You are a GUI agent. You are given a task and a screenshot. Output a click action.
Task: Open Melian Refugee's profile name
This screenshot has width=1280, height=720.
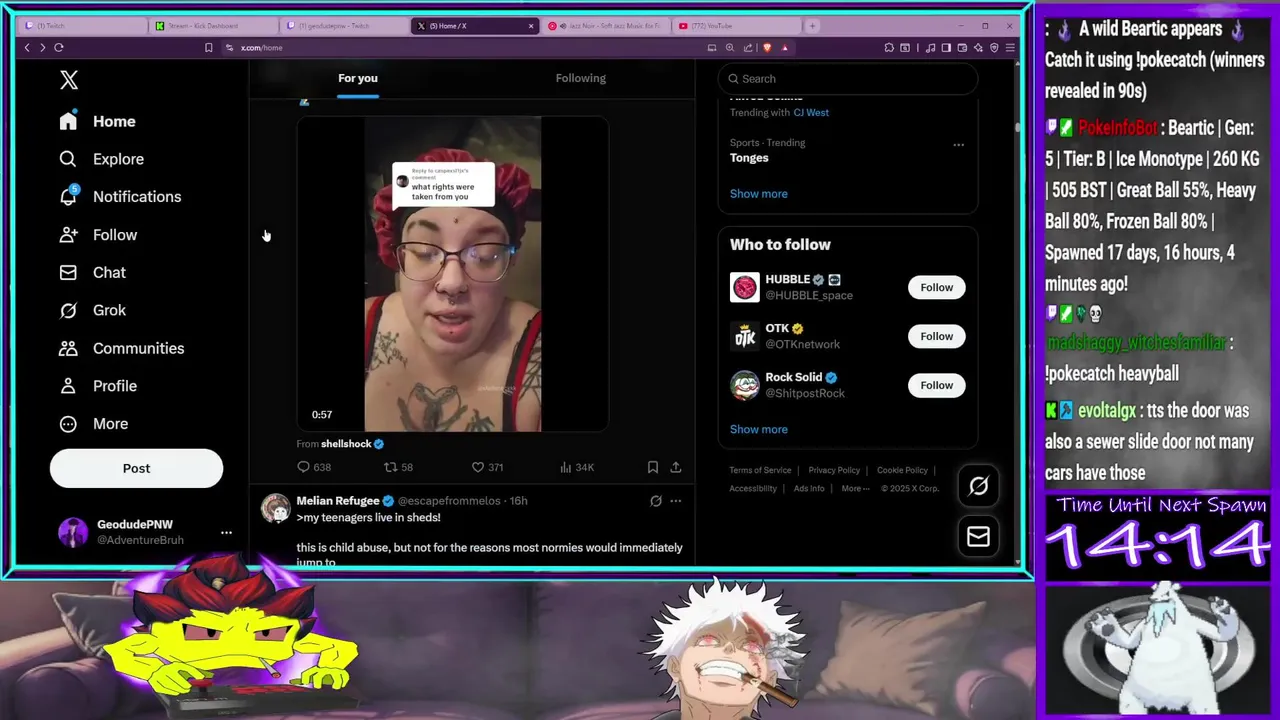(338, 501)
